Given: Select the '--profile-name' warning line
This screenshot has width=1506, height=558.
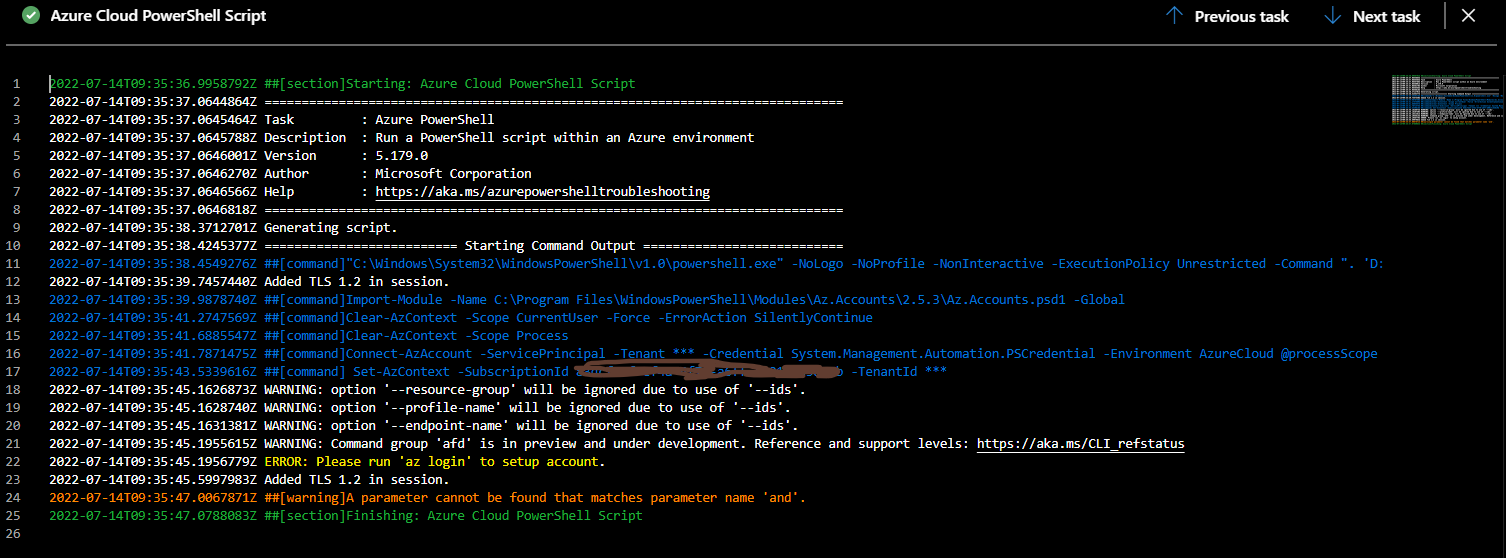Looking at the screenshot, I should click(x=420, y=407).
